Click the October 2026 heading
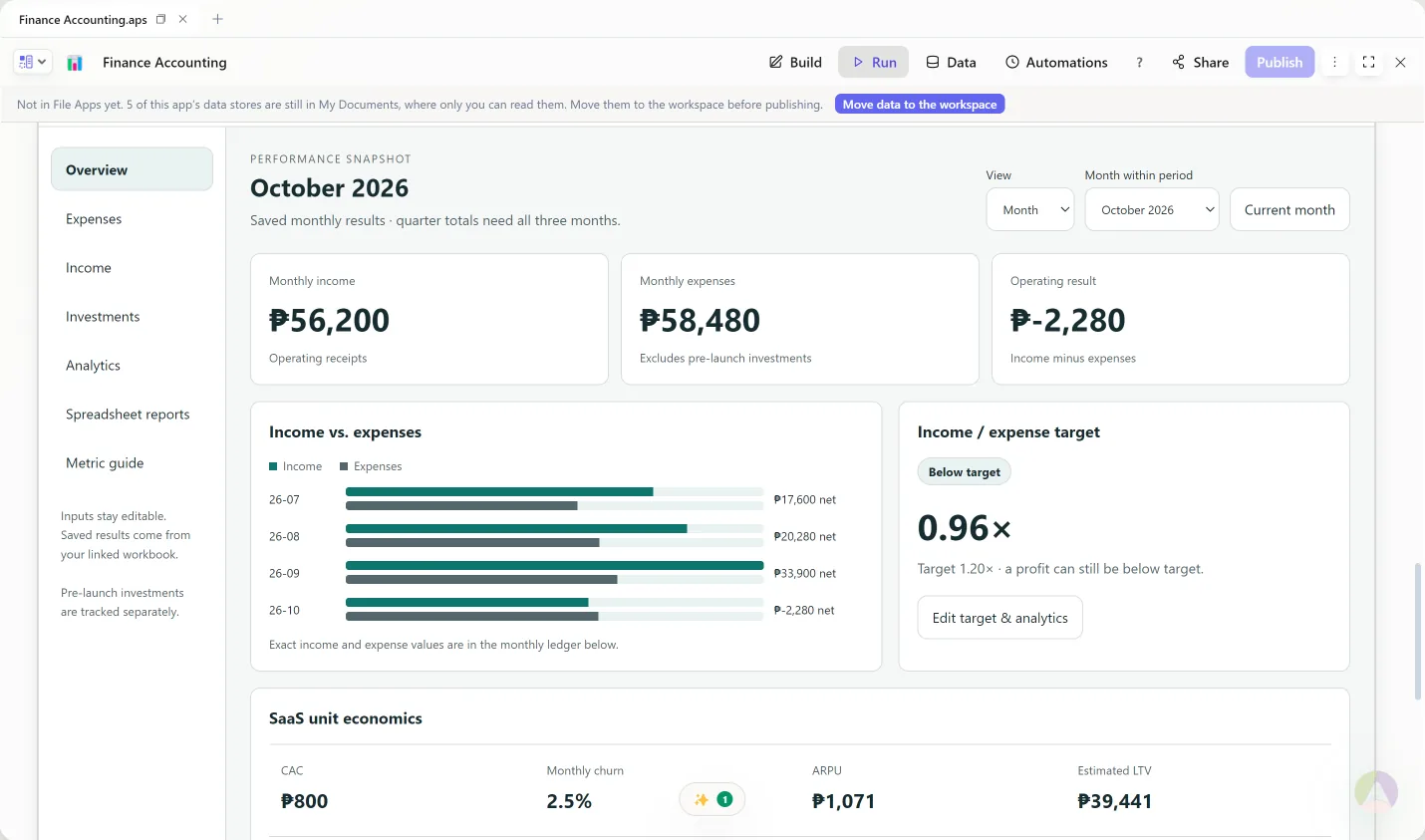 (x=330, y=188)
